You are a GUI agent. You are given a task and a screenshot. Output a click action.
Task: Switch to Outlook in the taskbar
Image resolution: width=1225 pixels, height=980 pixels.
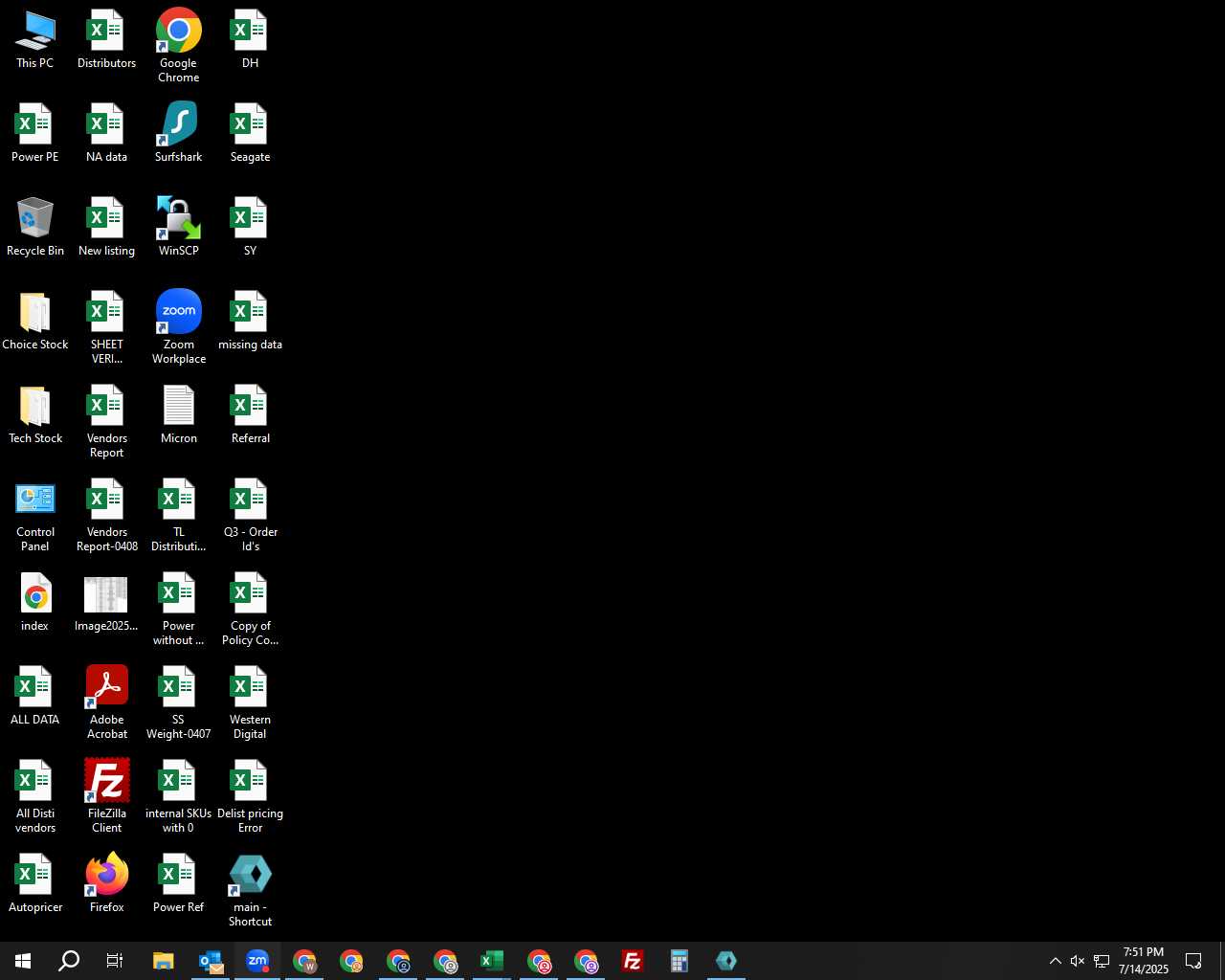pos(211,961)
